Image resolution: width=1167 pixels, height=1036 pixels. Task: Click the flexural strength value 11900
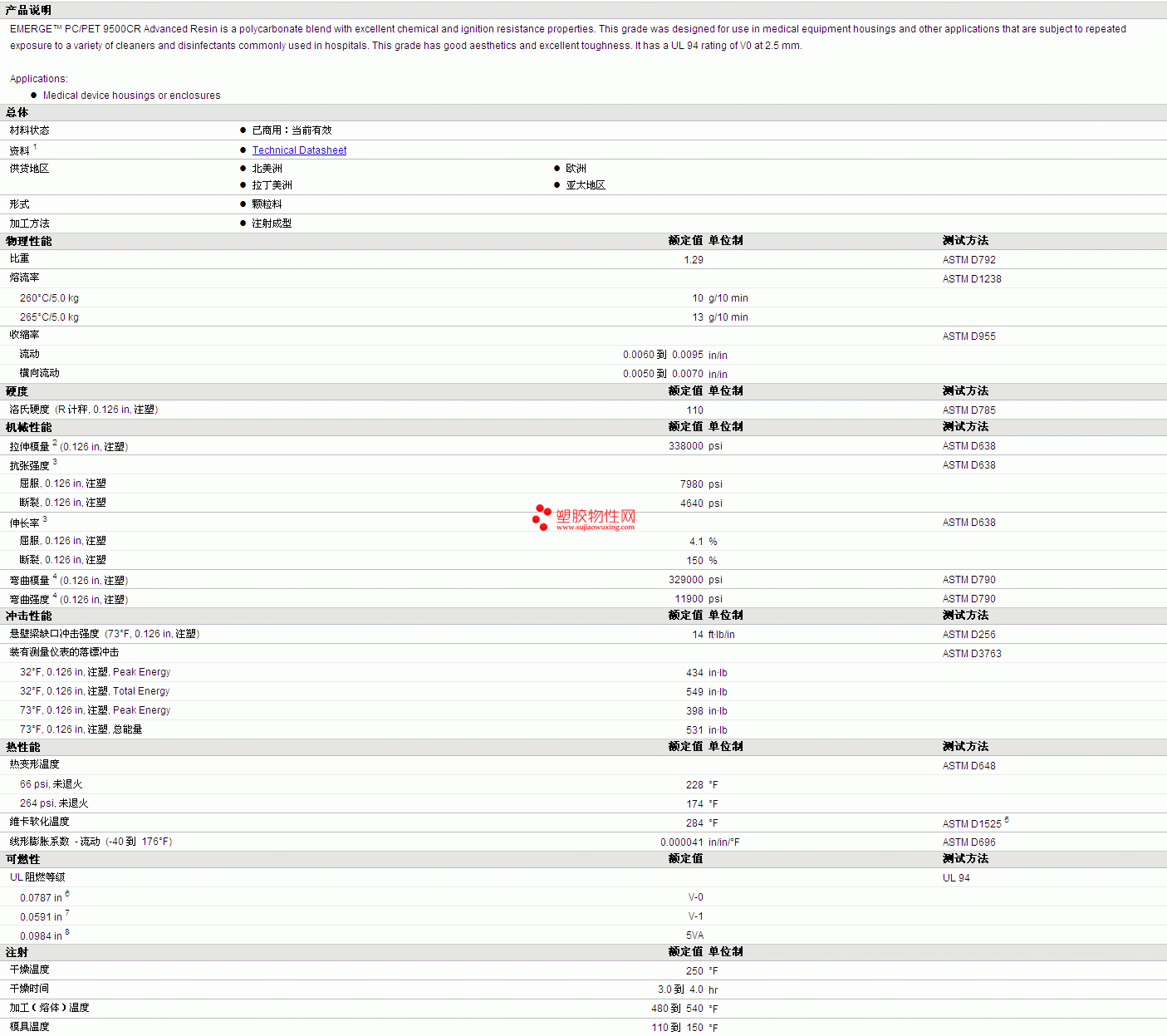pyautogui.click(x=689, y=599)
